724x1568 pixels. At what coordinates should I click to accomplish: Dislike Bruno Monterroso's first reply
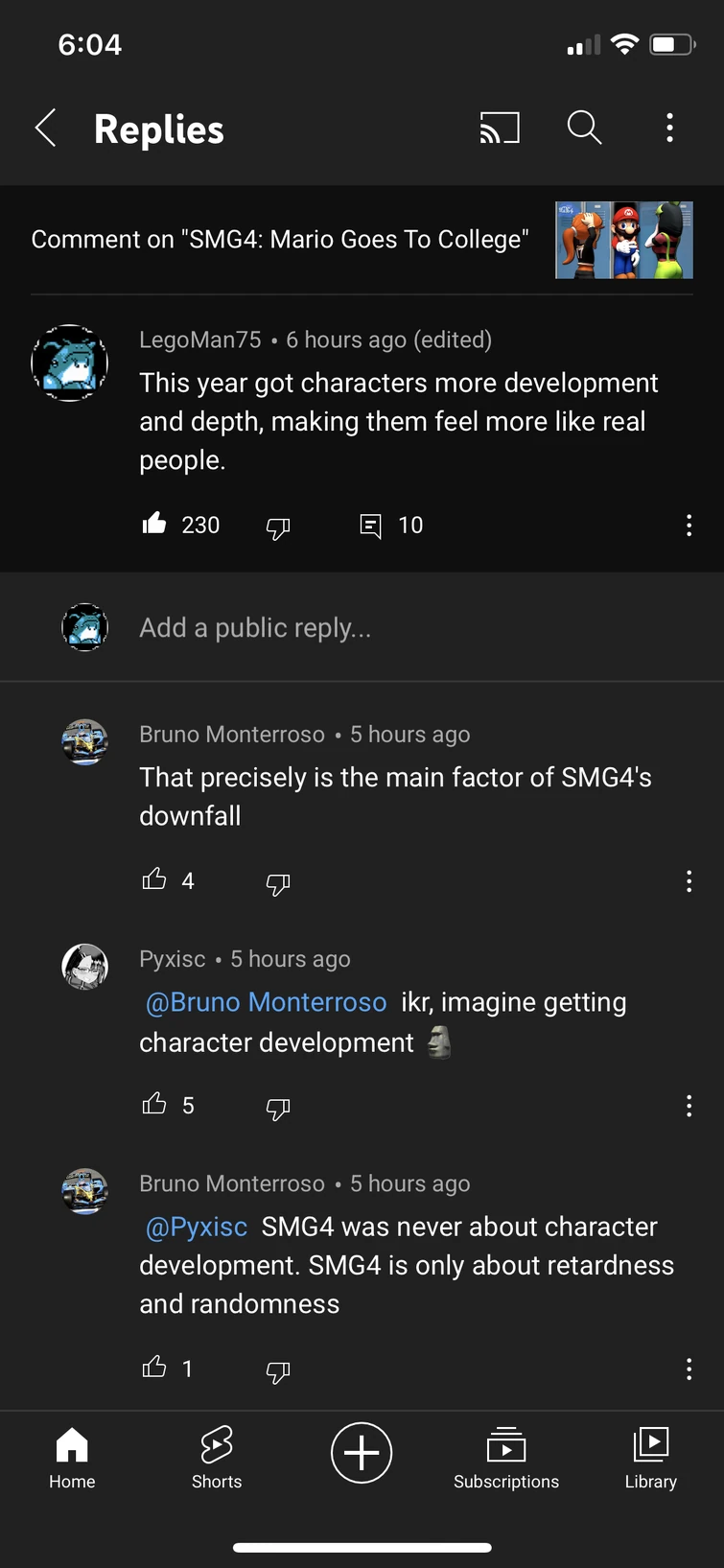click(x=278, y=883)
